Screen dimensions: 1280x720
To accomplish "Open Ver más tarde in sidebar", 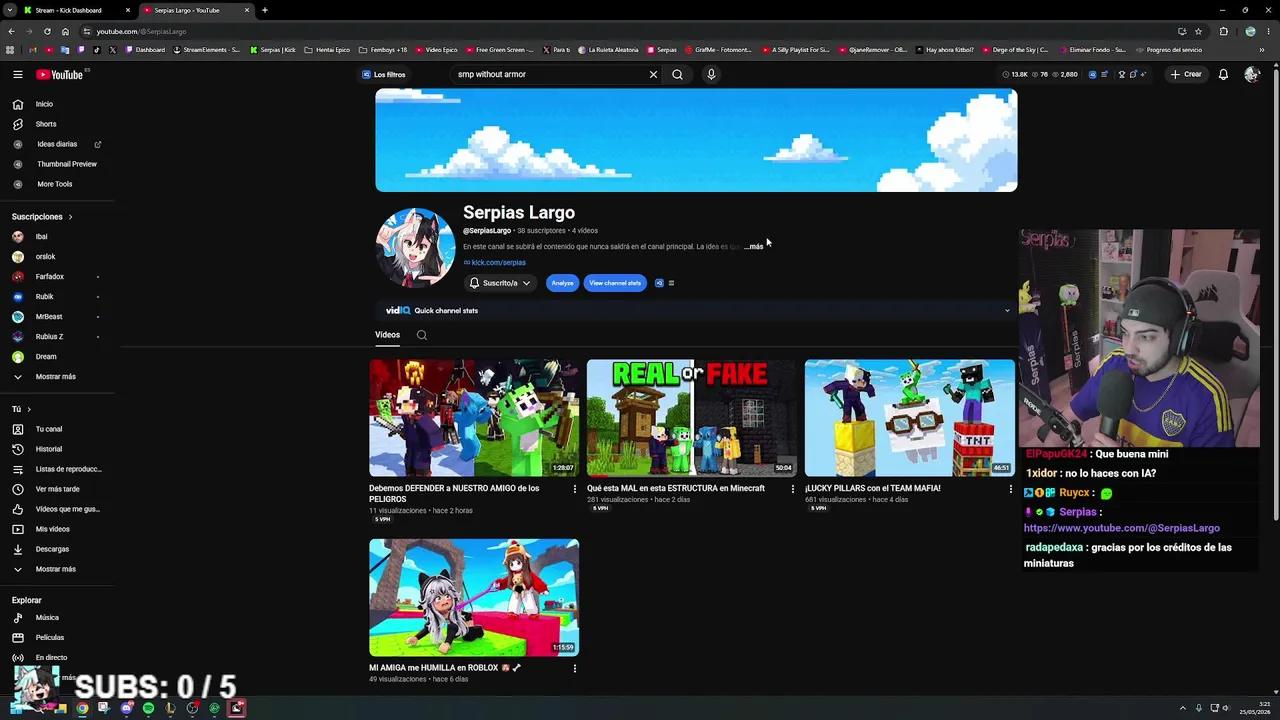I will (57, 489).
